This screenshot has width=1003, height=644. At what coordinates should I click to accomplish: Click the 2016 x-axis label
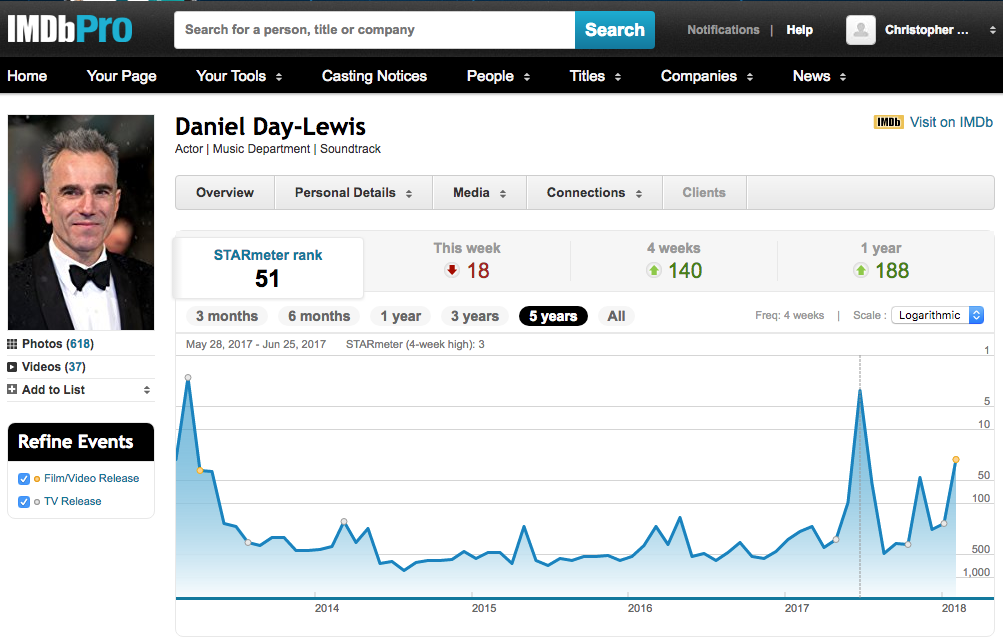pyautogui.click(x=640, y=608)
